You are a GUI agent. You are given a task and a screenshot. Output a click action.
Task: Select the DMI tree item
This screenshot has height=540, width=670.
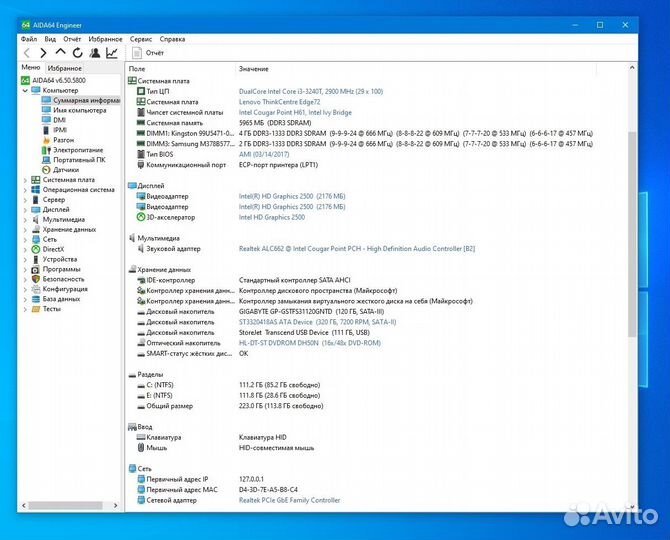coord(59,120)
